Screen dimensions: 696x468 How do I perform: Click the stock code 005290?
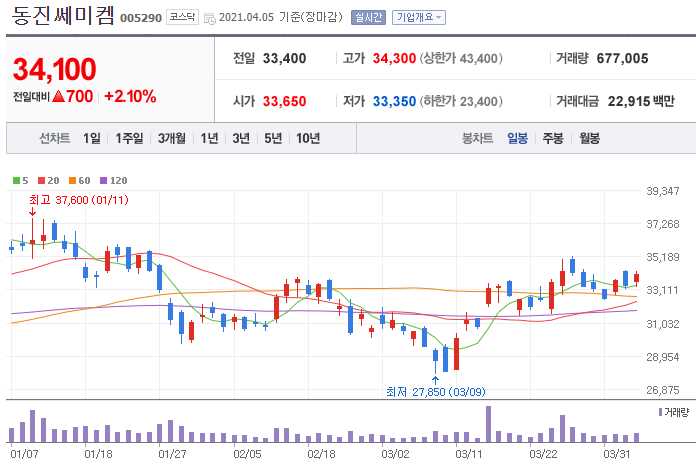[x=141, y=18]
